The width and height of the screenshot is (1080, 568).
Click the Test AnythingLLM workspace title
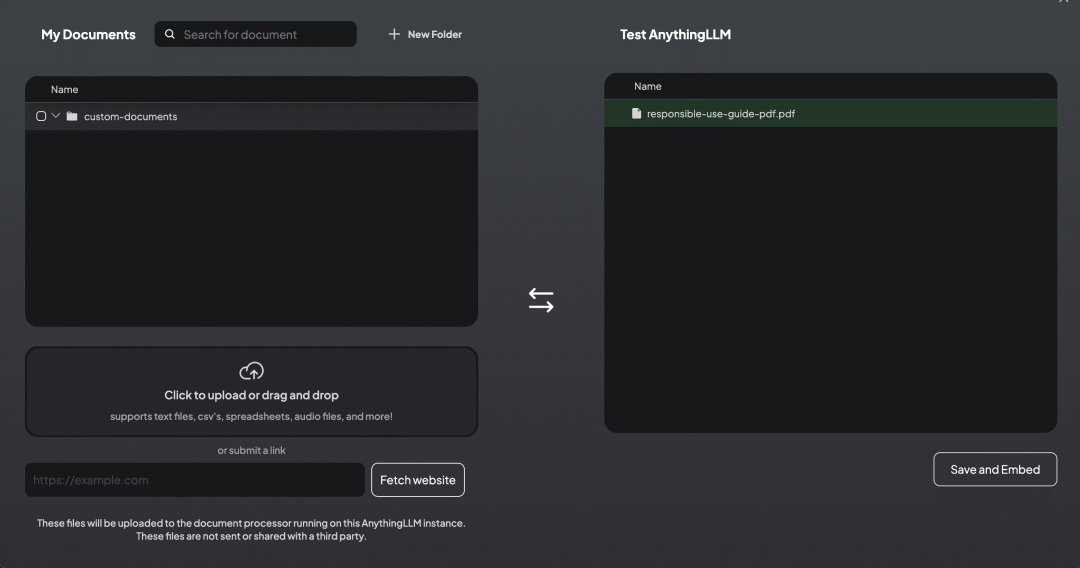[x=675, y=34]
